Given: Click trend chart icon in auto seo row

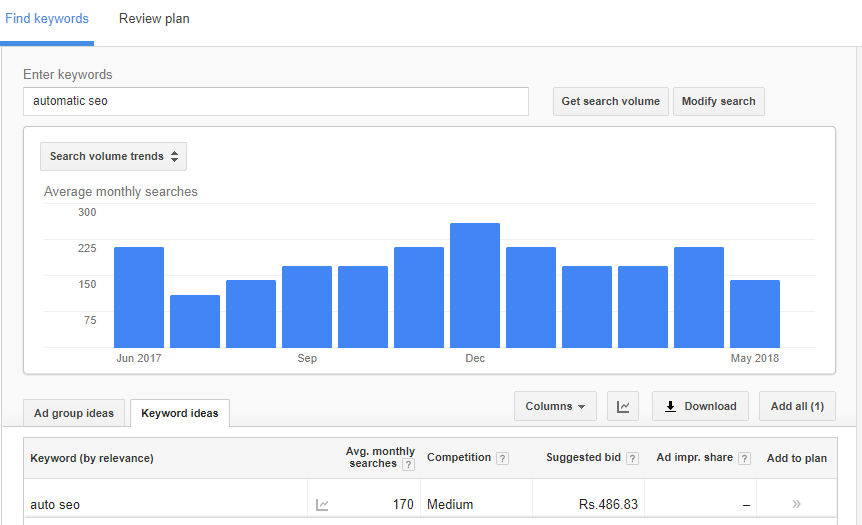Looking at the screenshot, I should click(x=322, y=505).
